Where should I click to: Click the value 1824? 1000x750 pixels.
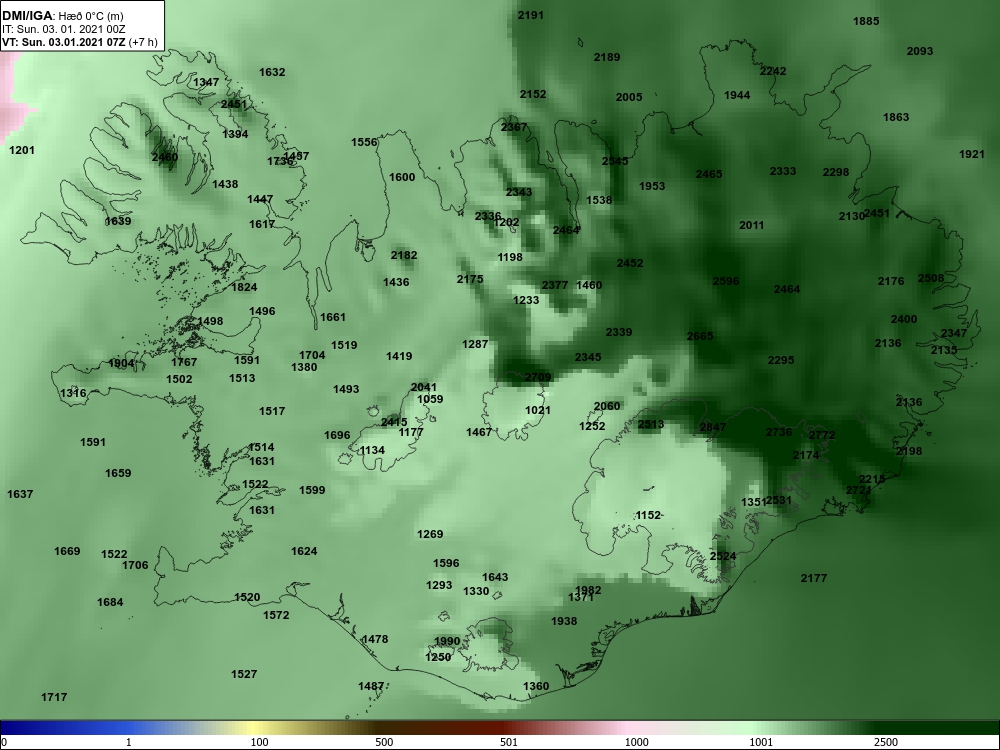244,287
